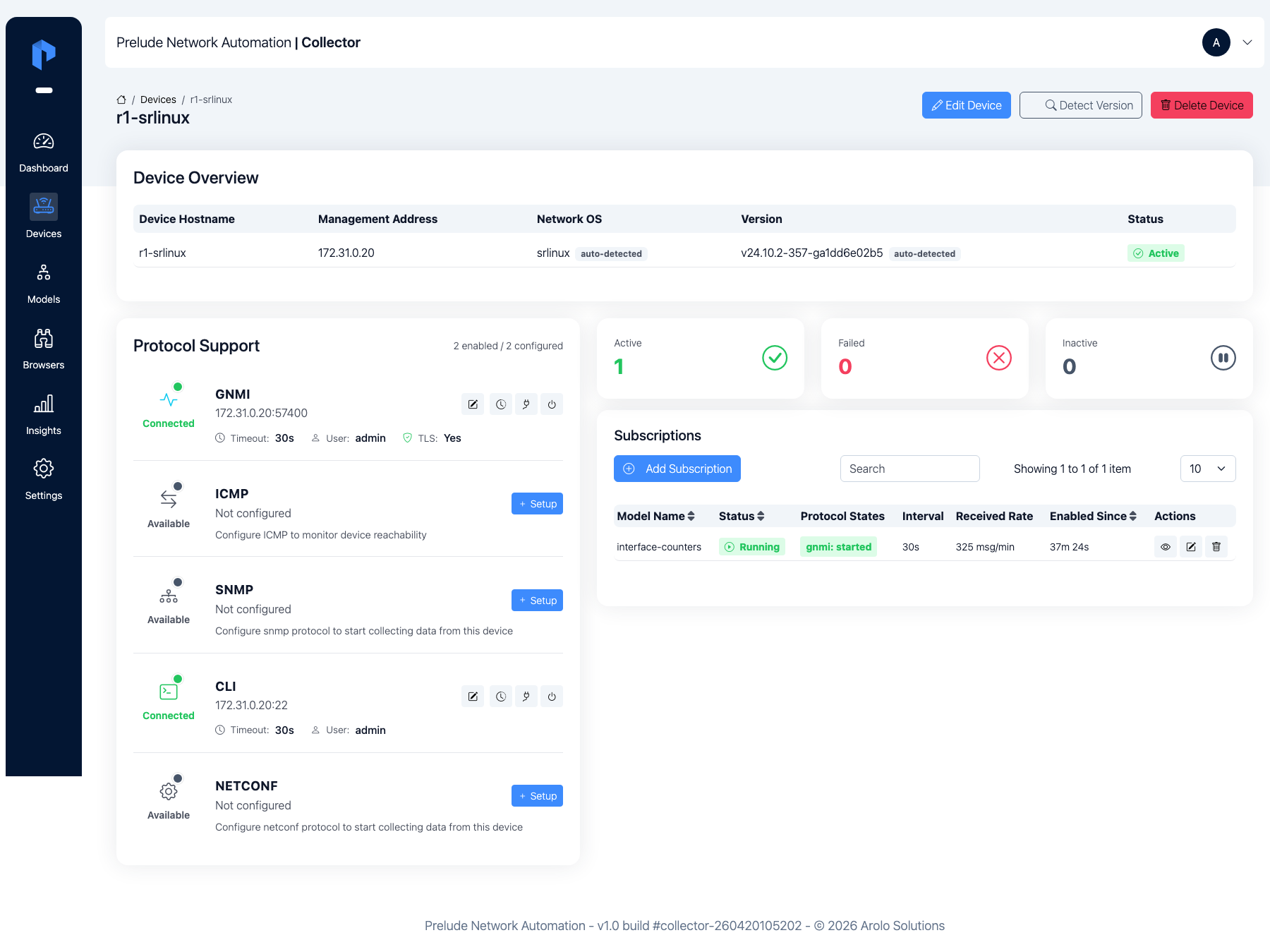The width and height of the screenshot is (1270, 952).
Task: Sort subscriptions by Status column
Action: pyautogui.click(x=742, y=516)
